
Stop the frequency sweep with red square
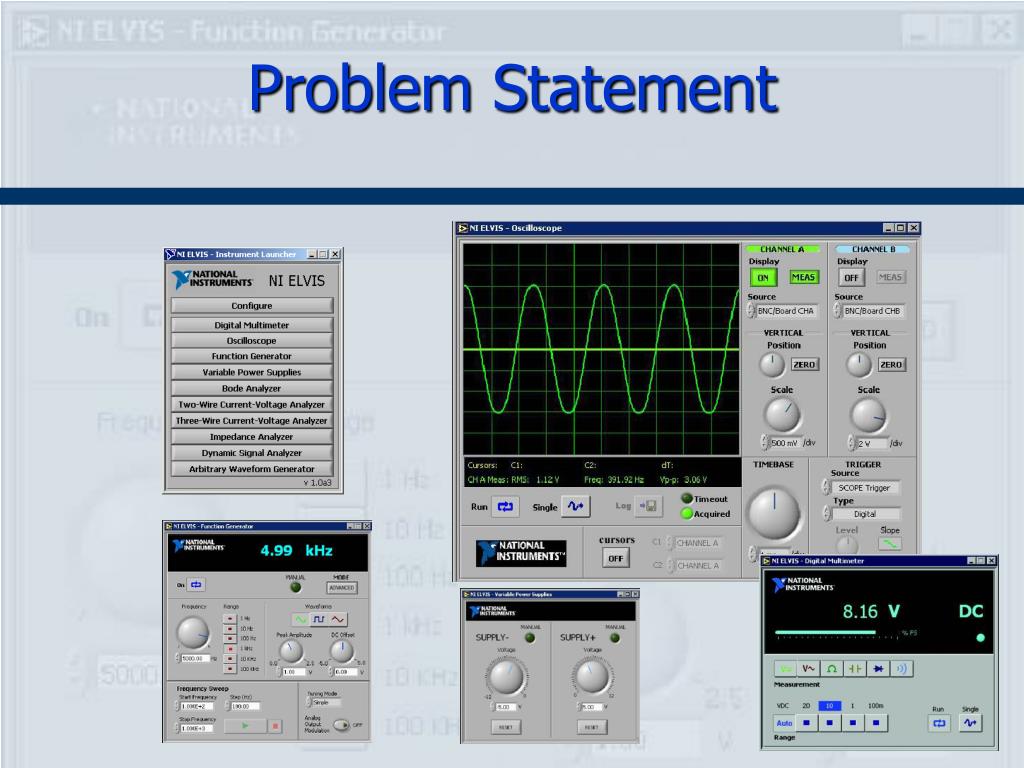(275, 726)
